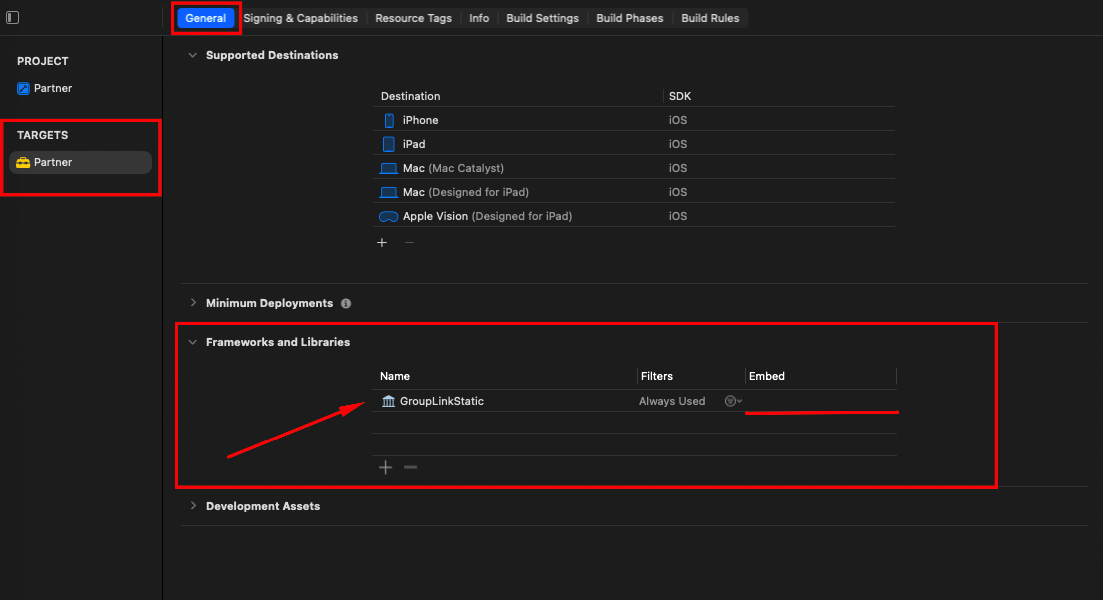Click the Mac Catalyst laptop icon

388,169
